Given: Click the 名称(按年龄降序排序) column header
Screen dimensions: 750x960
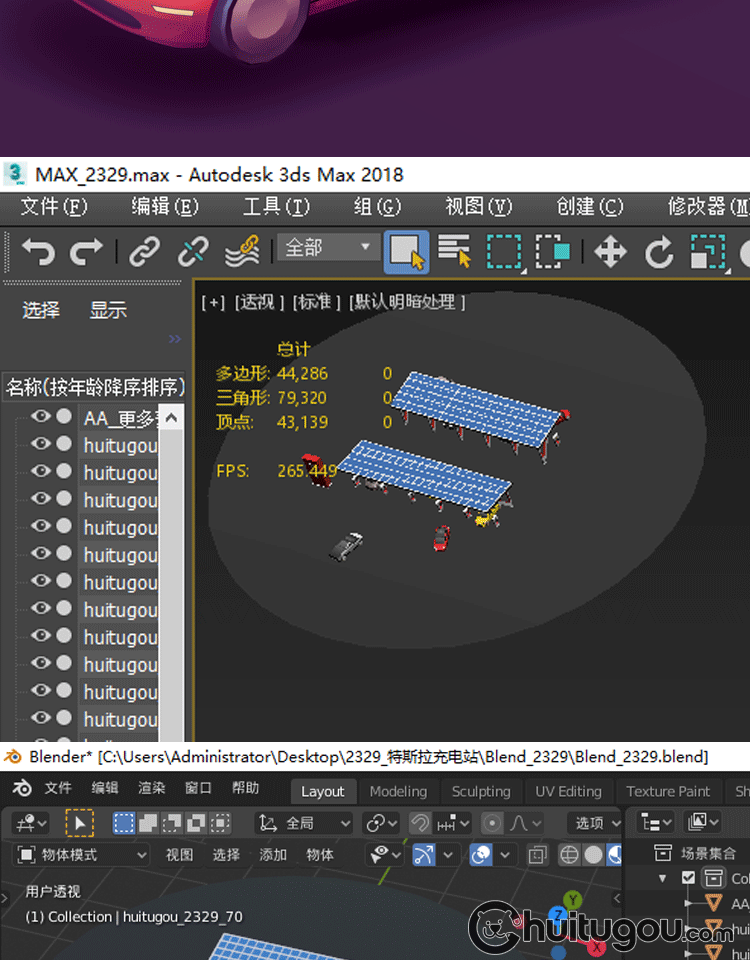Looking at the screenshot, I should coord(95,387).
